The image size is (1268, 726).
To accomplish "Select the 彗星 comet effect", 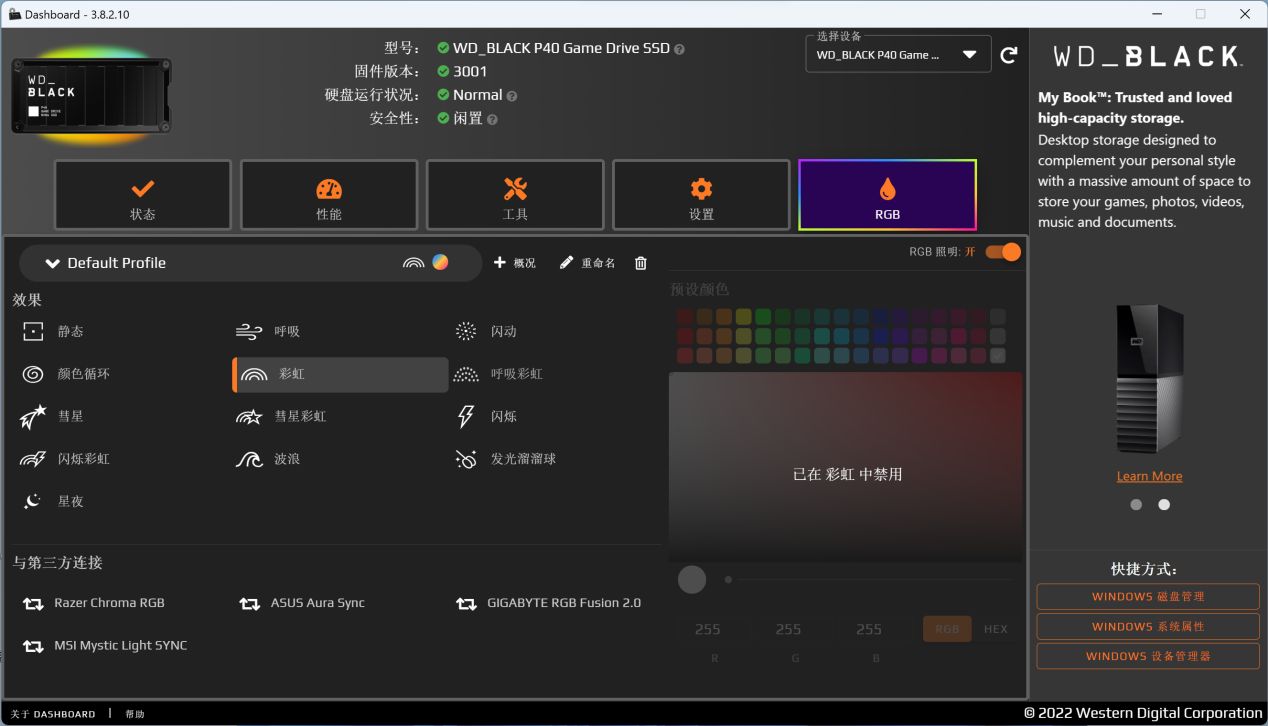I will click(52, 417).
